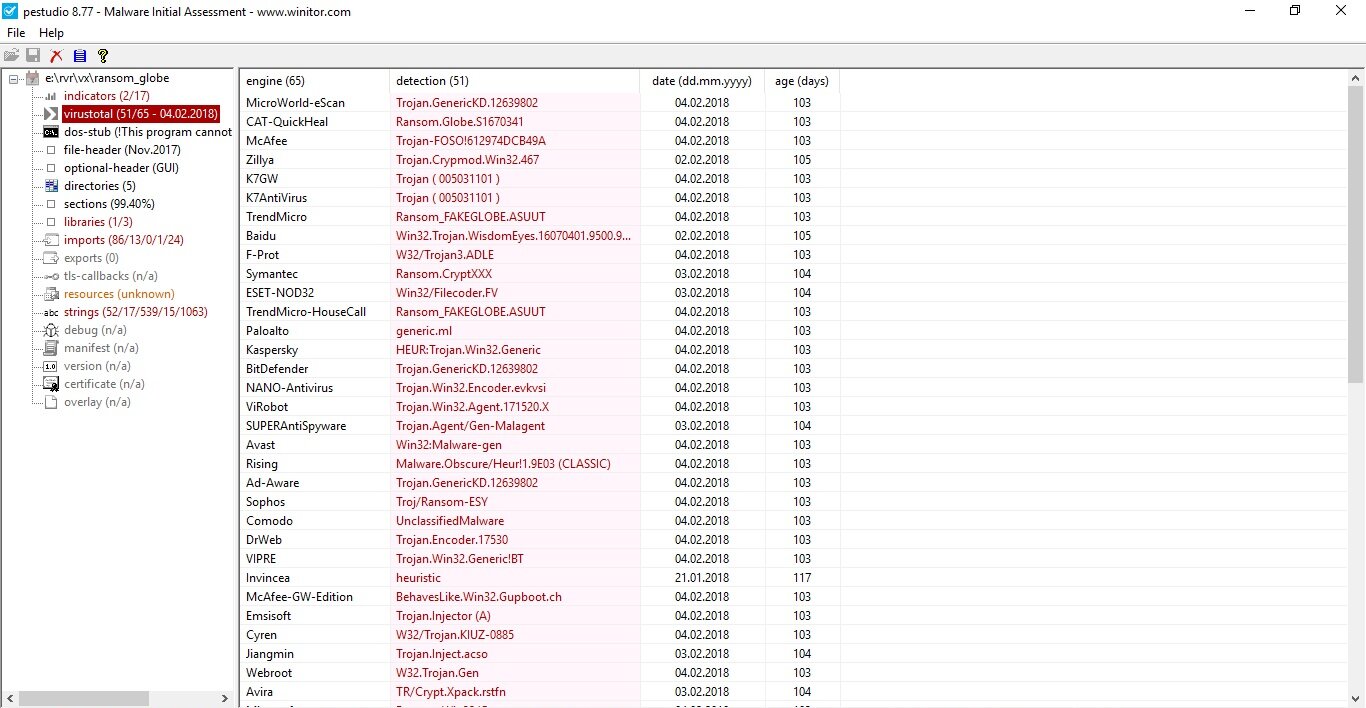Open the Help menu

click(x=51, y=33)
